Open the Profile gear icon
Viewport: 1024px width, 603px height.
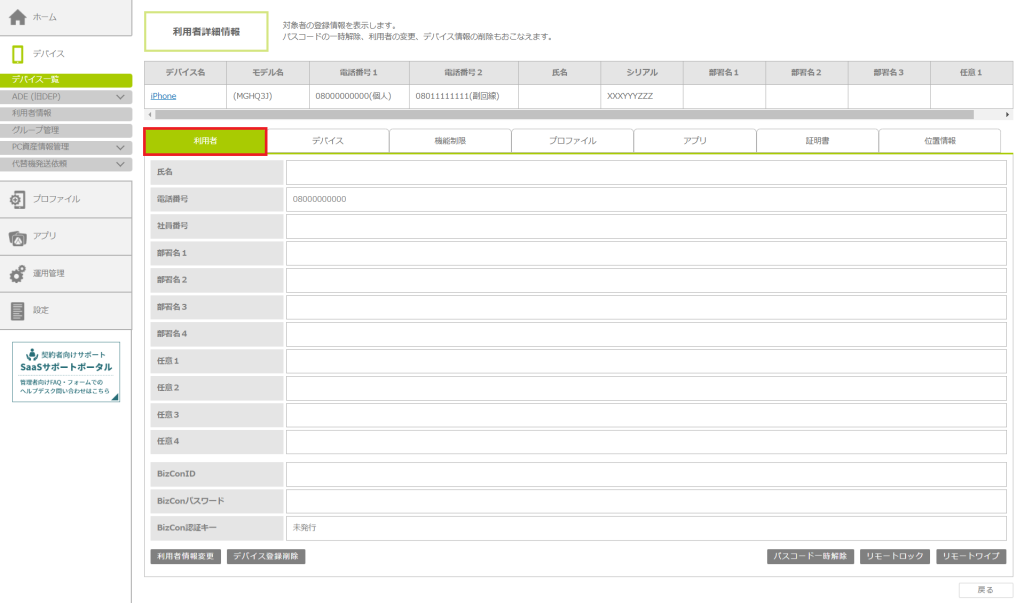17,200
